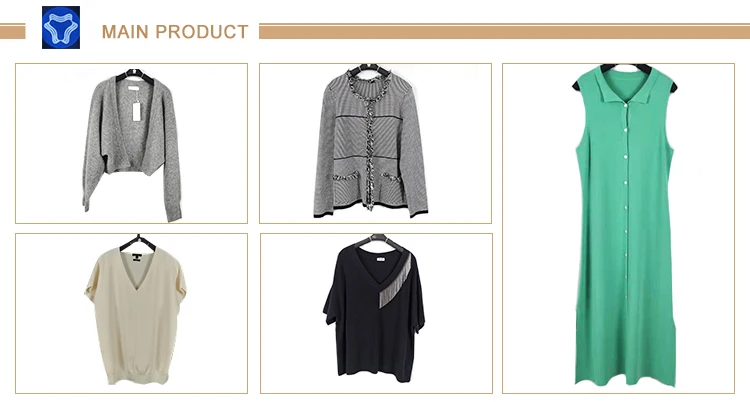Viewport: 750px width, 402px height.
Task: Click the hanger above the black top
Action: pos(378,242)
